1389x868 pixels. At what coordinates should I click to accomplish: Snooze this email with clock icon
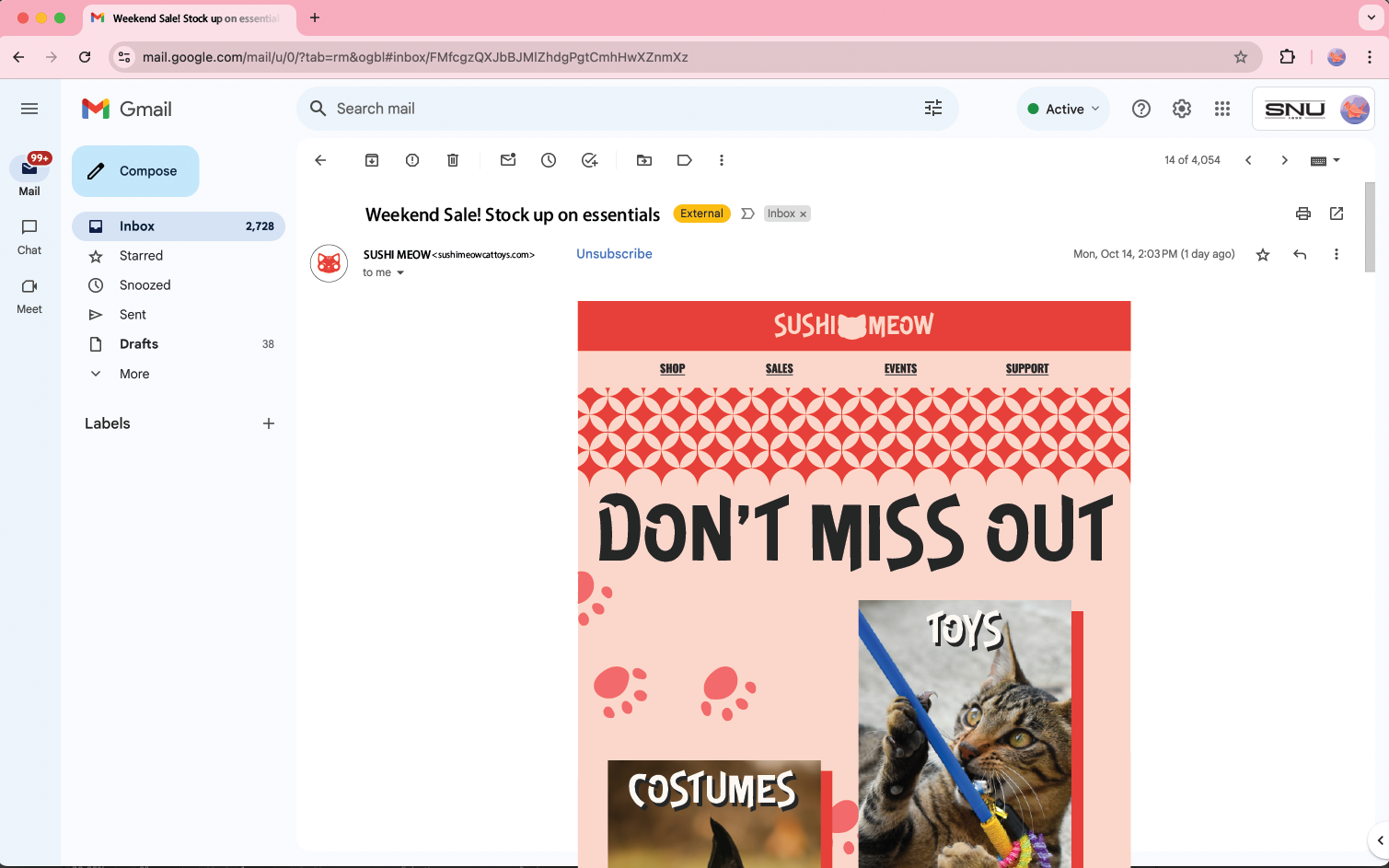click(549, 160)
